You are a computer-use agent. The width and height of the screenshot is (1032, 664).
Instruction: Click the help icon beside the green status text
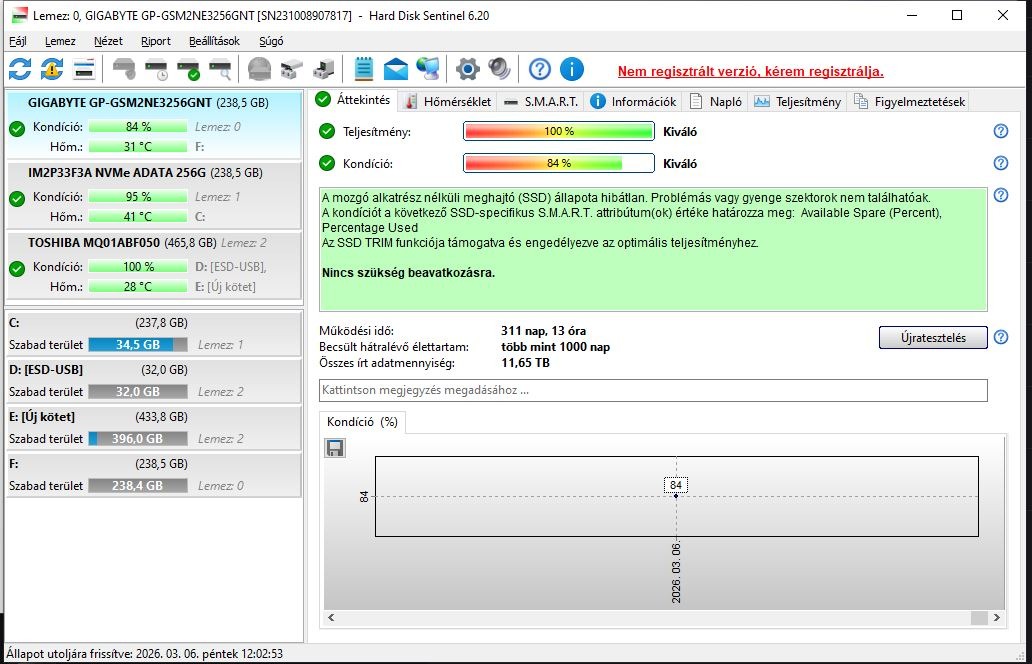[x=1000, y=195]
